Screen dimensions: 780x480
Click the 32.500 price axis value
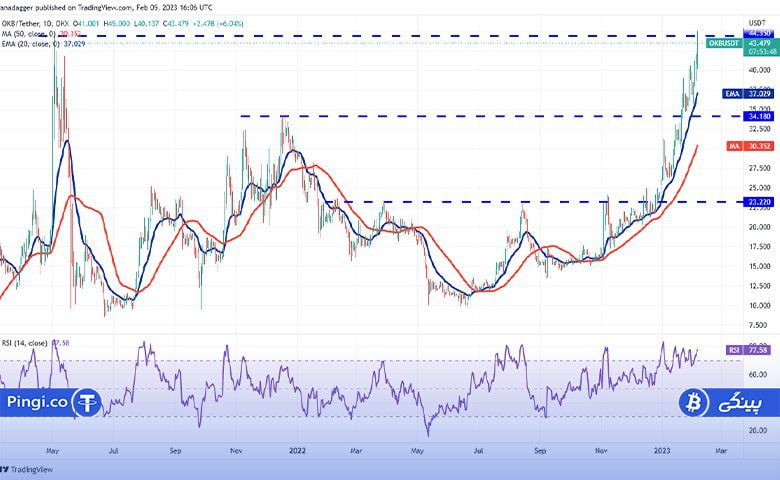[760, 129]
